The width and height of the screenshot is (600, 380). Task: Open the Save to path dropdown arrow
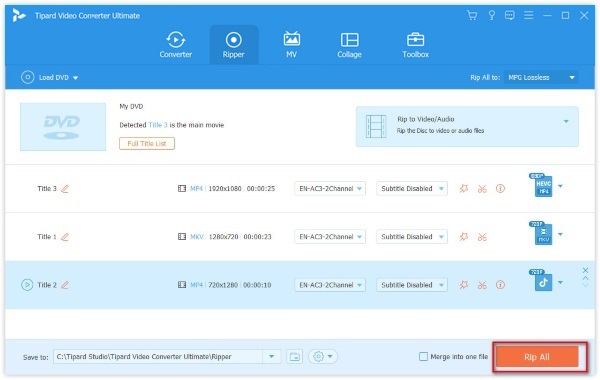(272, 357)
